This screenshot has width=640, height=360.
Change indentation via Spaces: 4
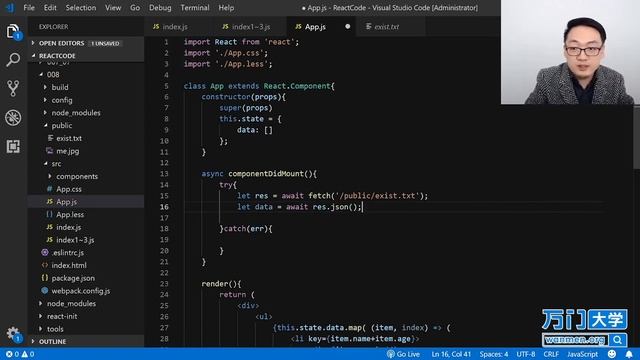point(493,354)
